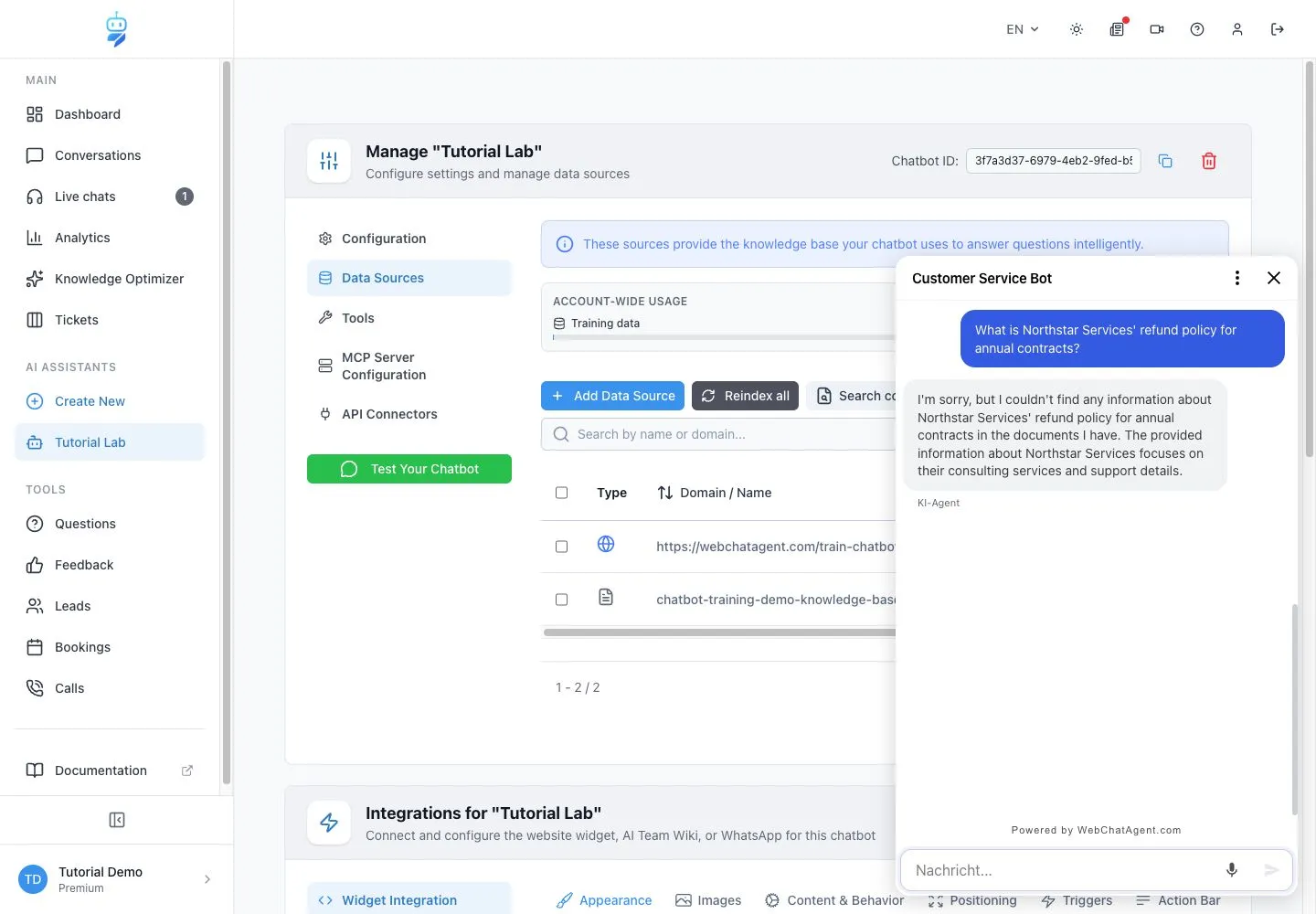1316x914 pixels.
Task: Open chat widget three-dot options menu
Action: click(x=1237, y=278)
